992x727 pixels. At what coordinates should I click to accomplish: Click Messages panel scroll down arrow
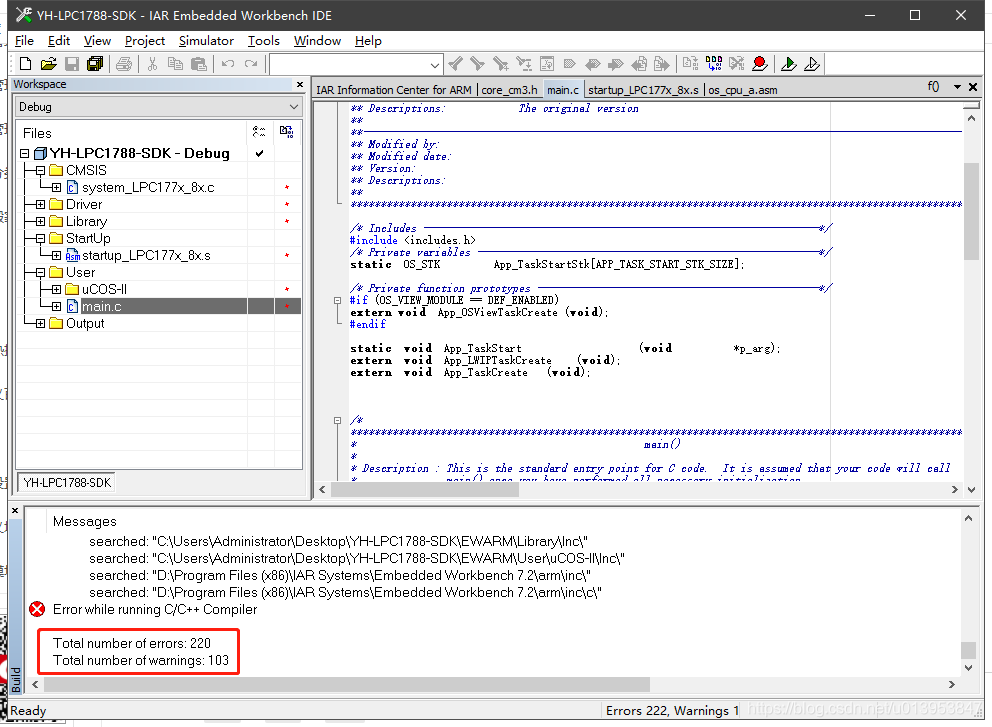point(968,668)
